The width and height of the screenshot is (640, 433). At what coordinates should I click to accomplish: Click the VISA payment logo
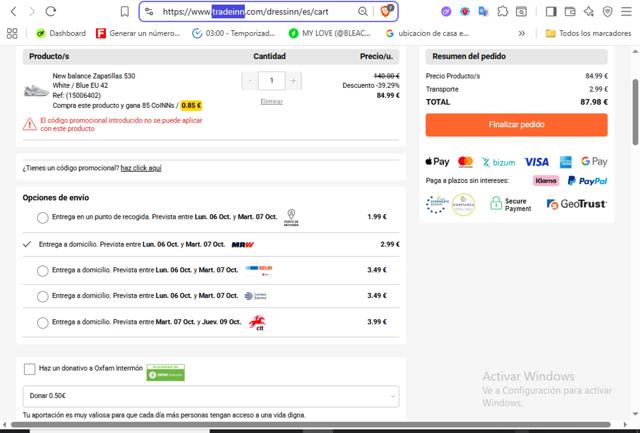tap(536, 162)
